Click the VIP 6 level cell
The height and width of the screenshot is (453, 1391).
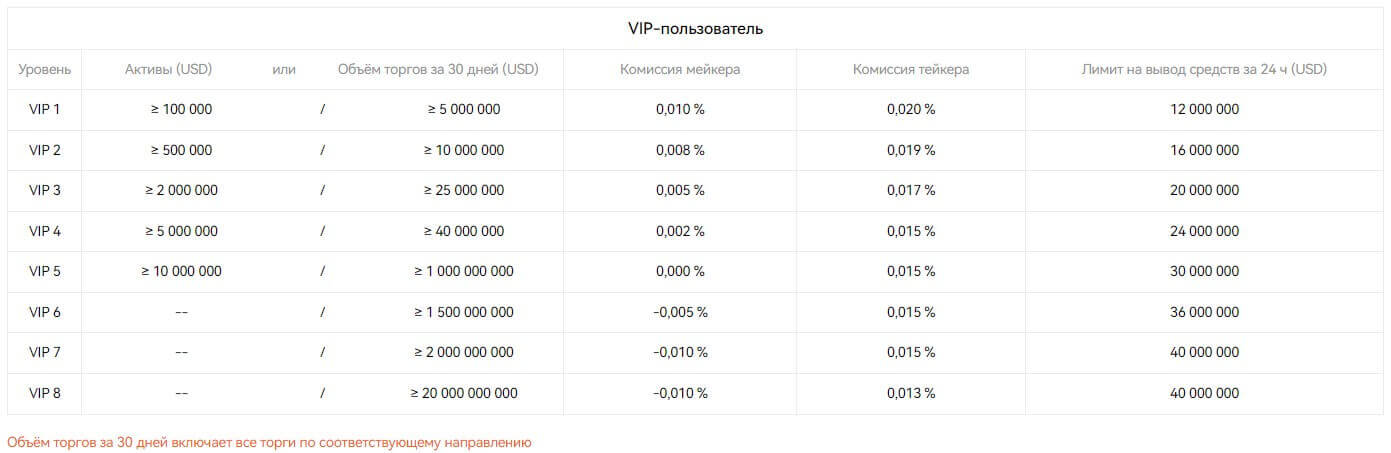click(45, 312)
